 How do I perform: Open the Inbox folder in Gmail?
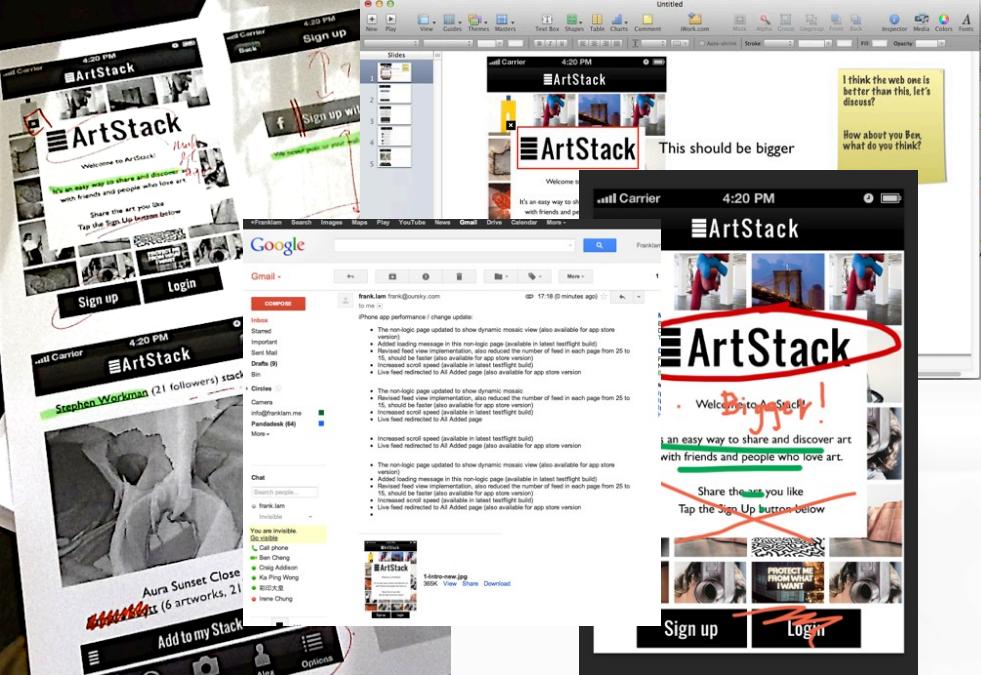[259, 320]
